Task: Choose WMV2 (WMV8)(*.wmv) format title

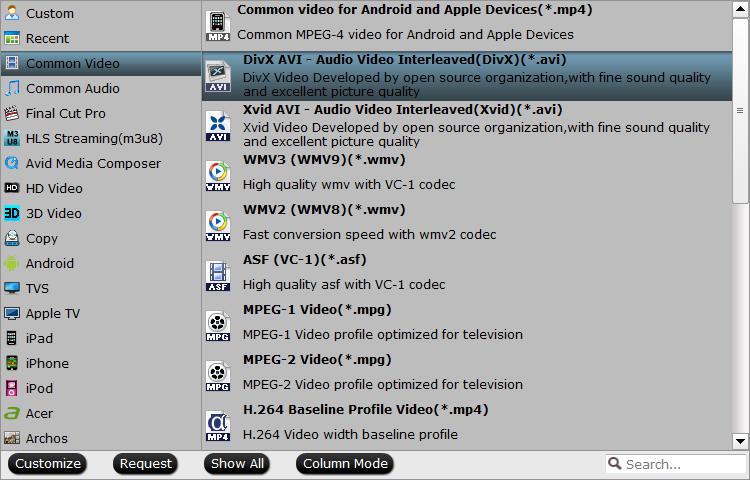Action: pos(324,210)
